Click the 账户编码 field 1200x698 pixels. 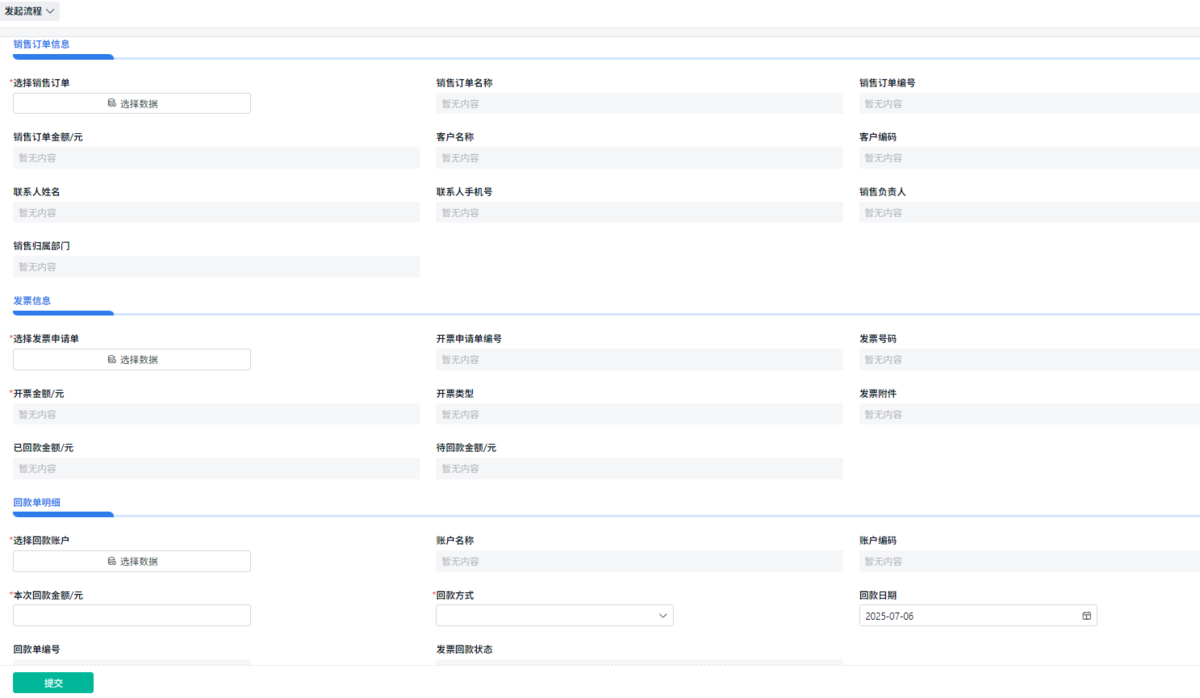[1030, 562]
